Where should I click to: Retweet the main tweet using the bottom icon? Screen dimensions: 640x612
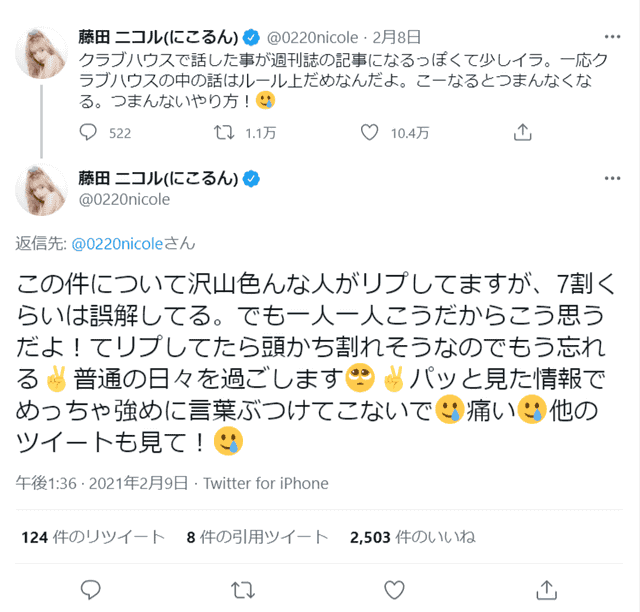(243, 590)
